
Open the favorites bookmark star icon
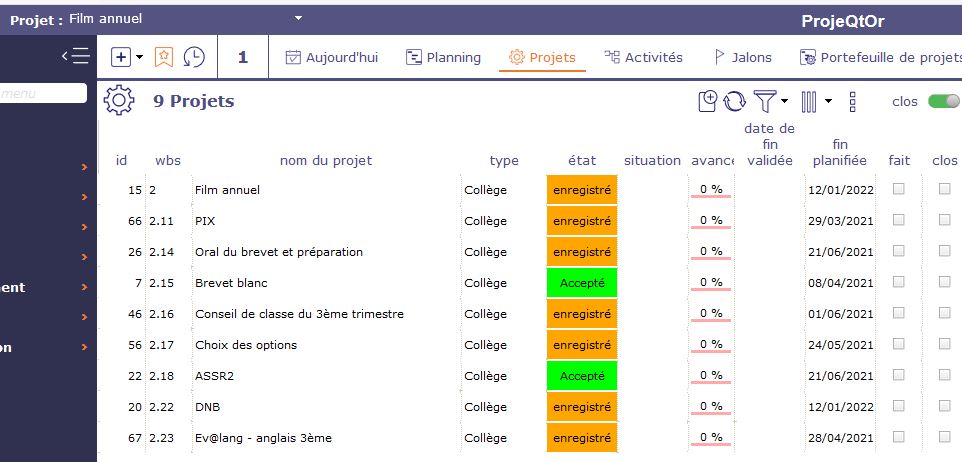pyautogui.click(x=164, y=57)
